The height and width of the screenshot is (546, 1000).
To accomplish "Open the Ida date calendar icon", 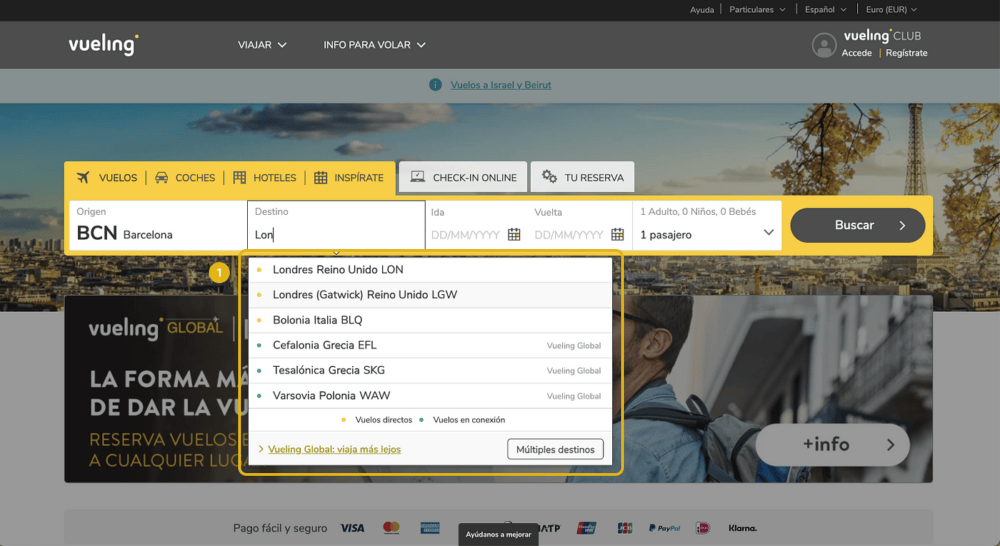I will [514, 234].
